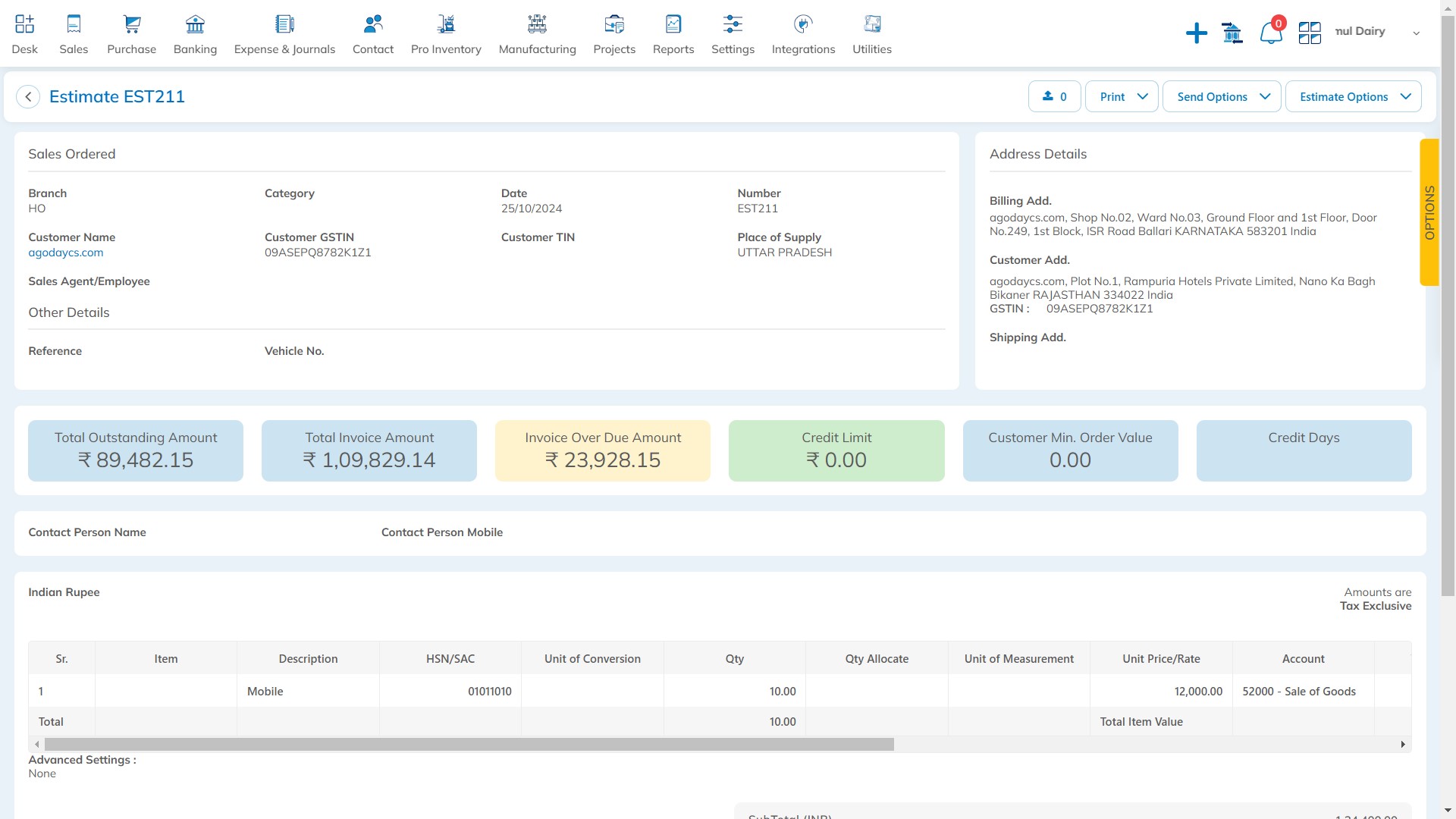Click the blue plus quick-add icon
The image size is (1456, 819).
[1196, 33]
